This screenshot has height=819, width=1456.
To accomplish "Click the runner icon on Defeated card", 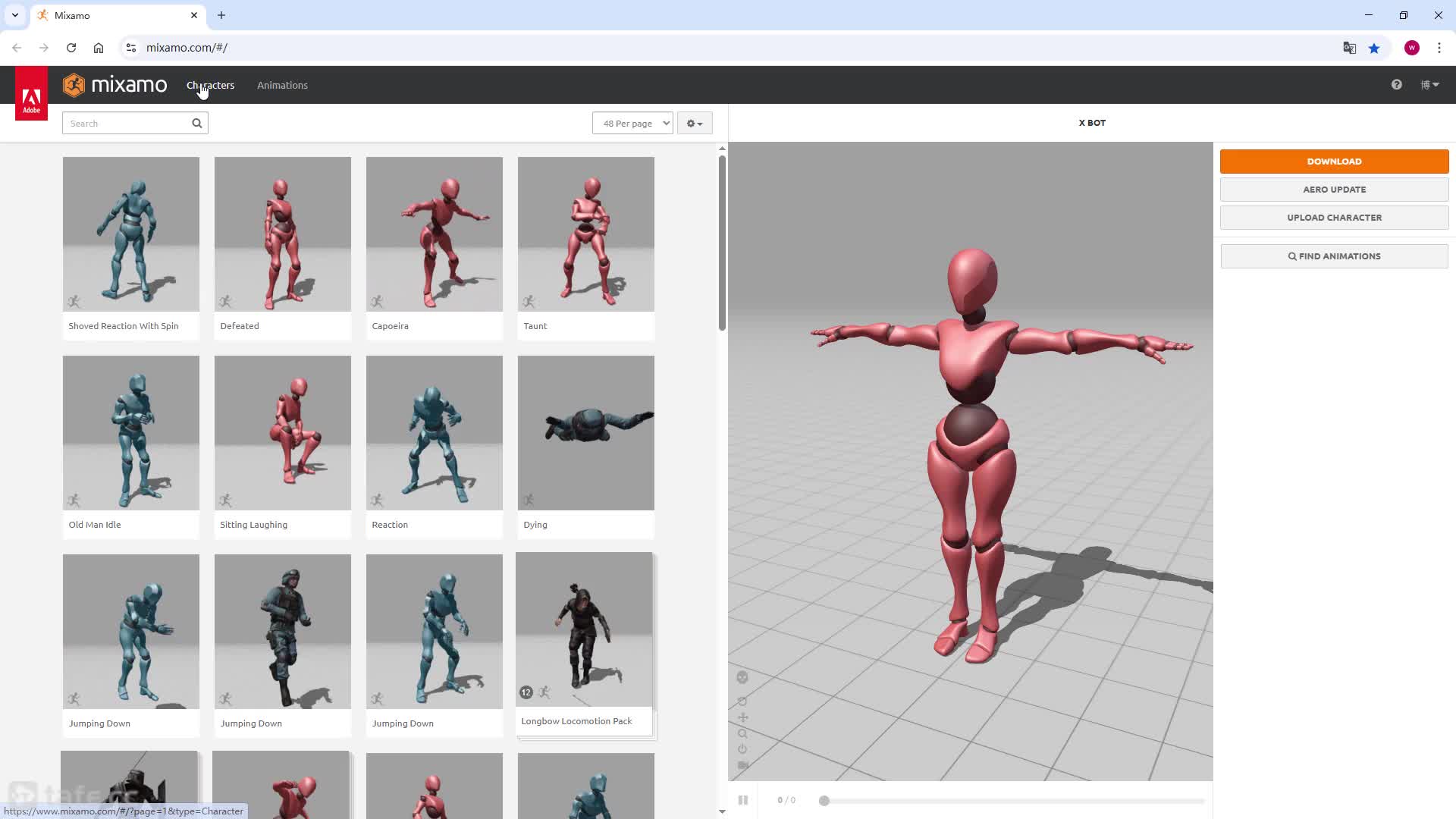I will [x=225, y=302].
